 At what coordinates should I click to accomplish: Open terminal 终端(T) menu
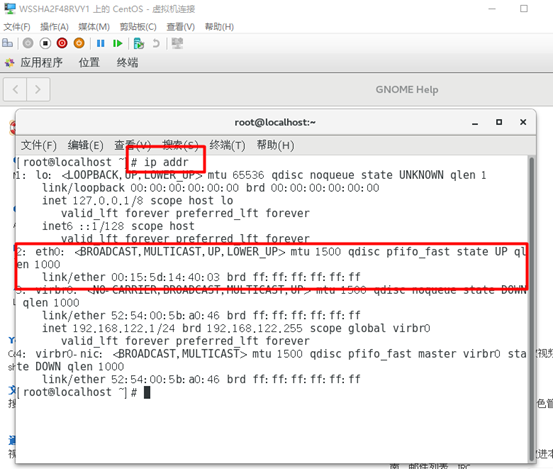(227, 145)
